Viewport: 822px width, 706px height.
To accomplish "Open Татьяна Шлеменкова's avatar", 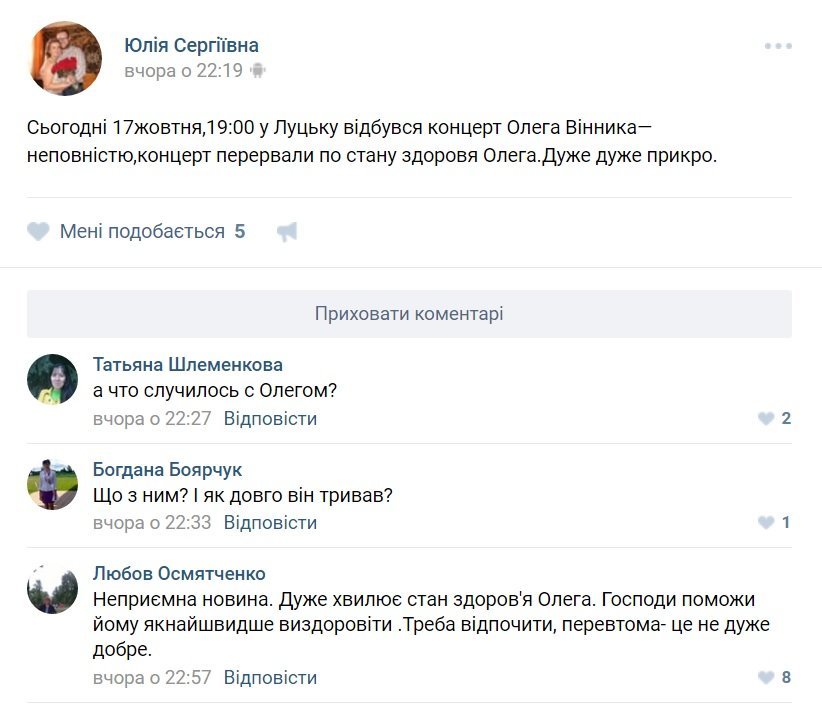I will (52, 379).
